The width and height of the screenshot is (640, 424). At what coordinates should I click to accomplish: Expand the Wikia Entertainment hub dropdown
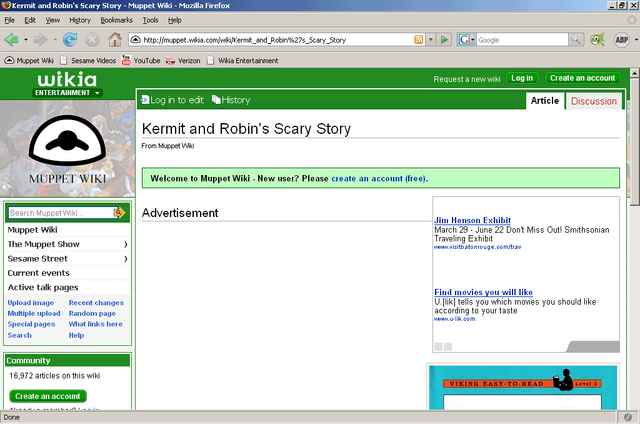click(x=97, y=93)
